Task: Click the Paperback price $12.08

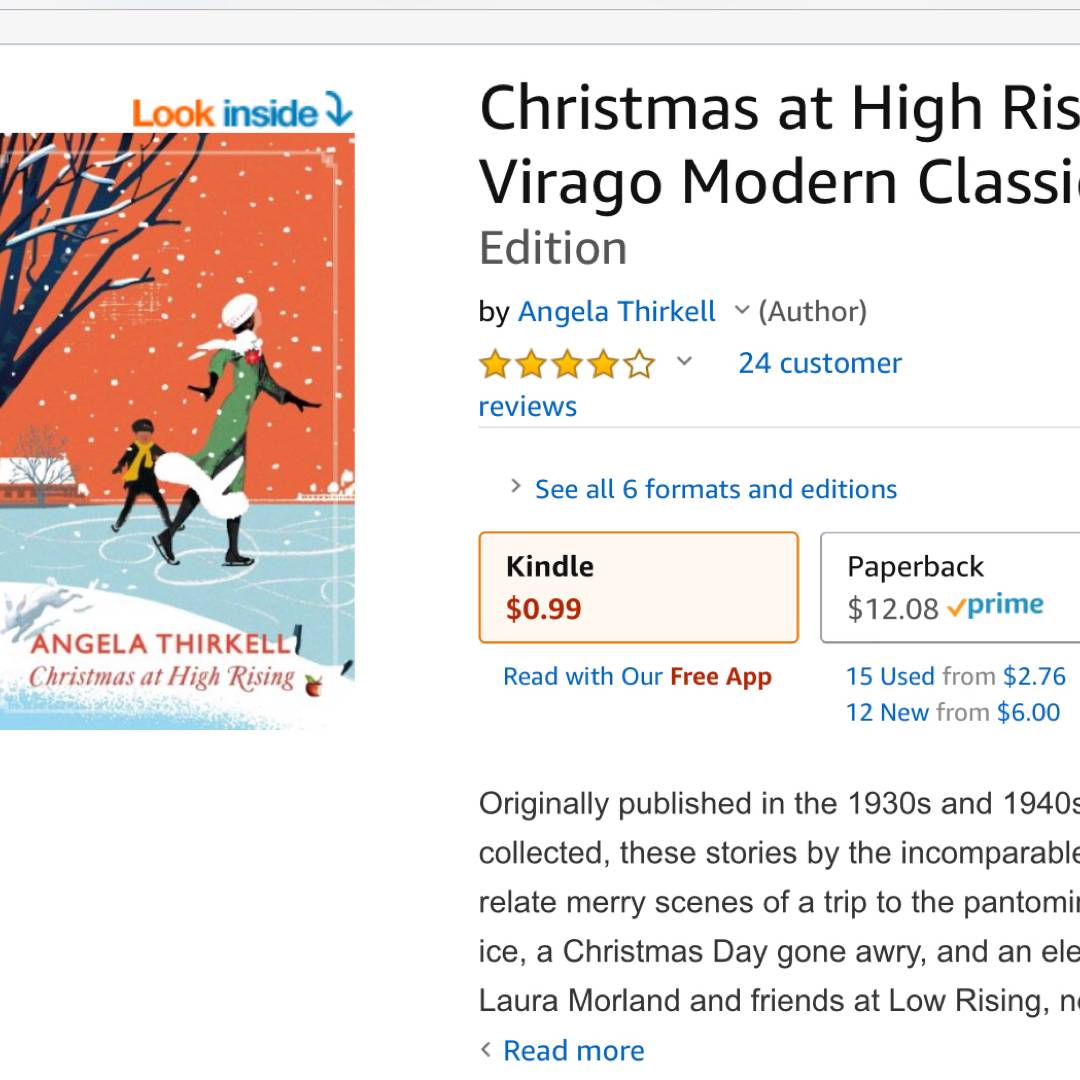Action: 892,609
